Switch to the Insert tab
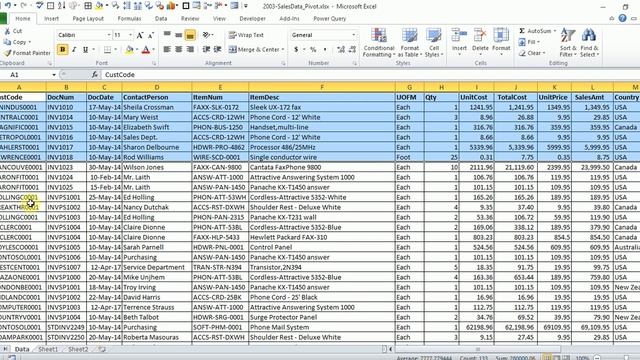The width and height of the screenshot is (640, 360). click(51, 19)
